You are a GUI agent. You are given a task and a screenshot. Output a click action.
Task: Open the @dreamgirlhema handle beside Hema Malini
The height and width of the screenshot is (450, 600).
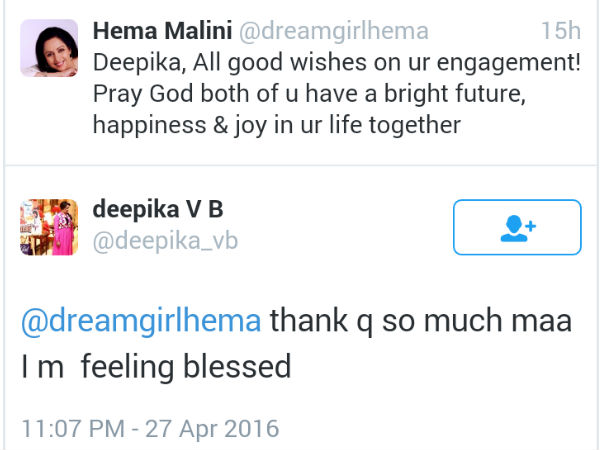(335, 31)
